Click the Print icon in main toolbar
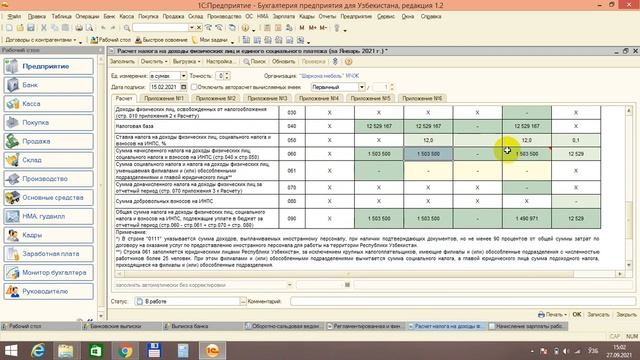Image resolution: width=640 pixels, height=360 pixels. pos(79,28)
